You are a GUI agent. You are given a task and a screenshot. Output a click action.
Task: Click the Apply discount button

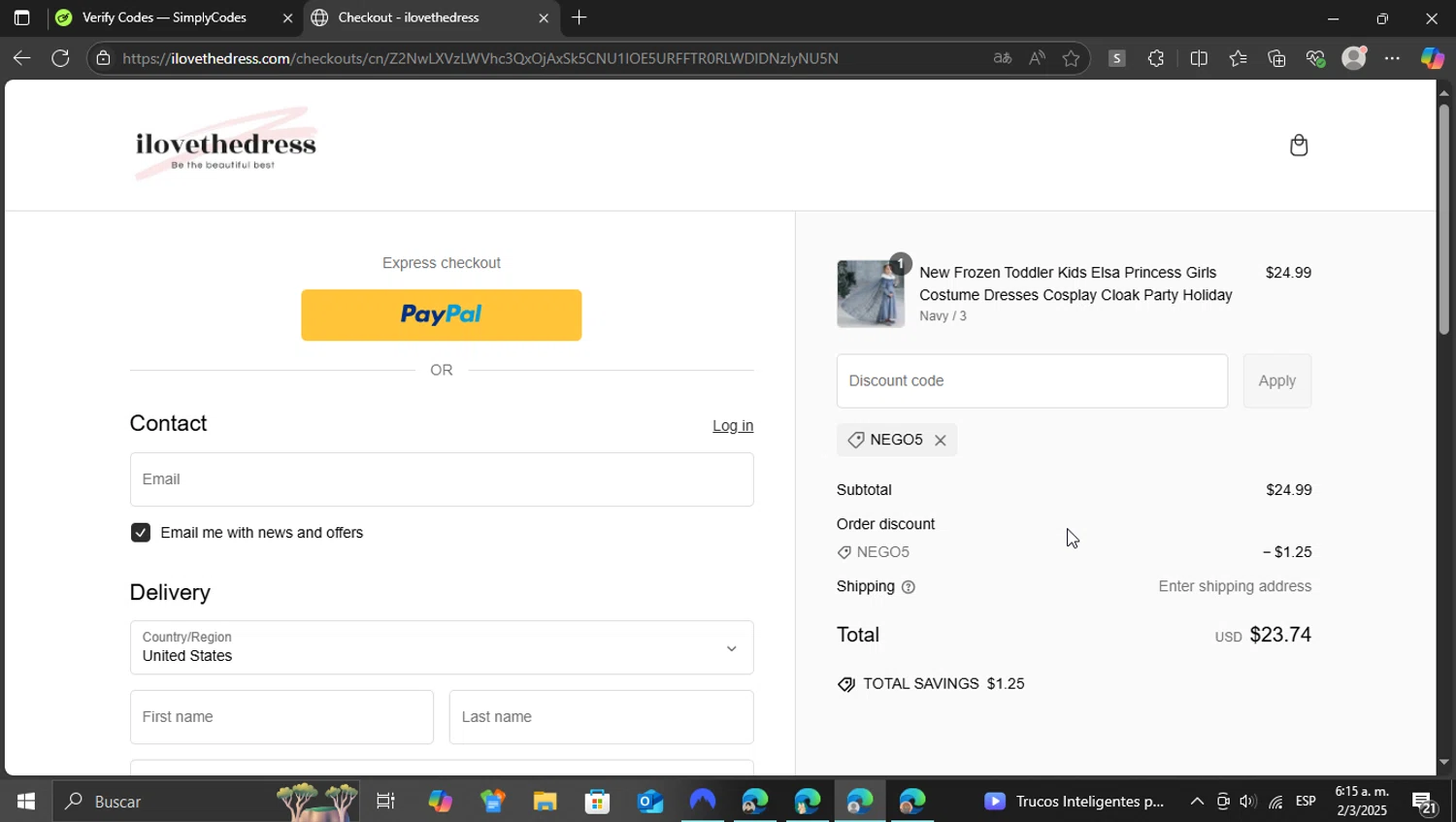click(x=1277, y=381)
